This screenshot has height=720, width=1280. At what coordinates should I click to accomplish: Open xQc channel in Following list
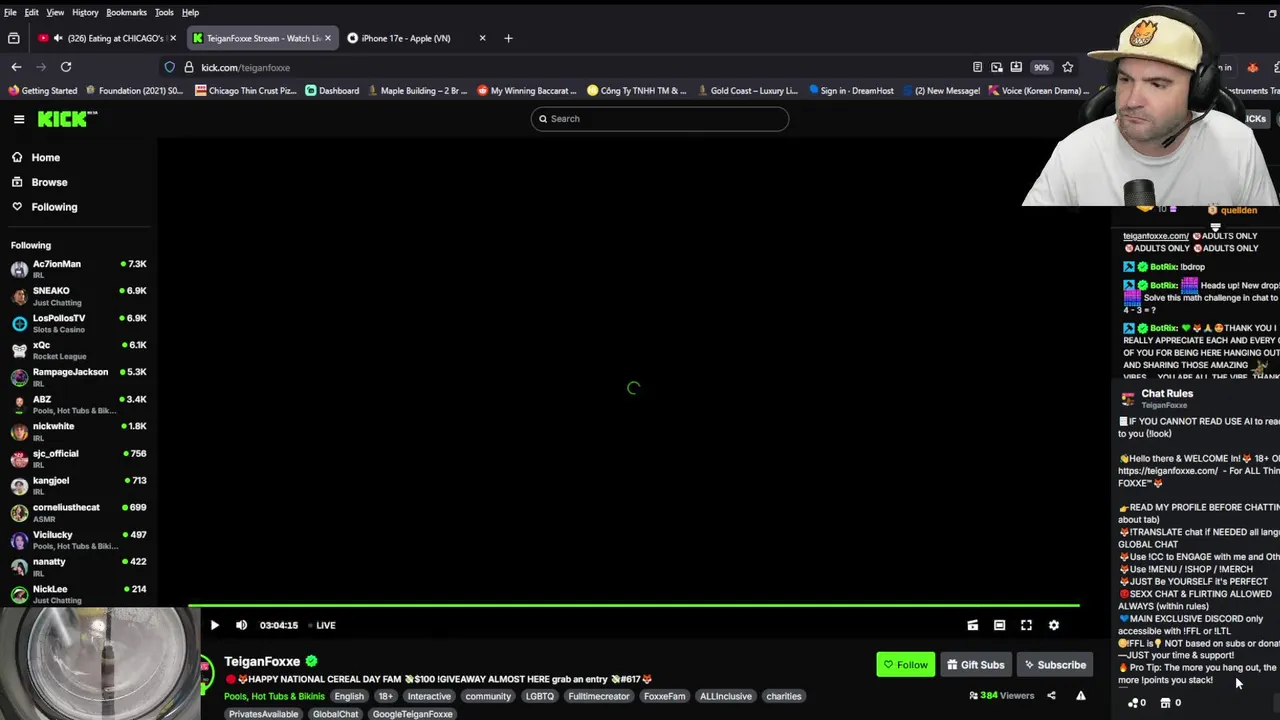78,350
